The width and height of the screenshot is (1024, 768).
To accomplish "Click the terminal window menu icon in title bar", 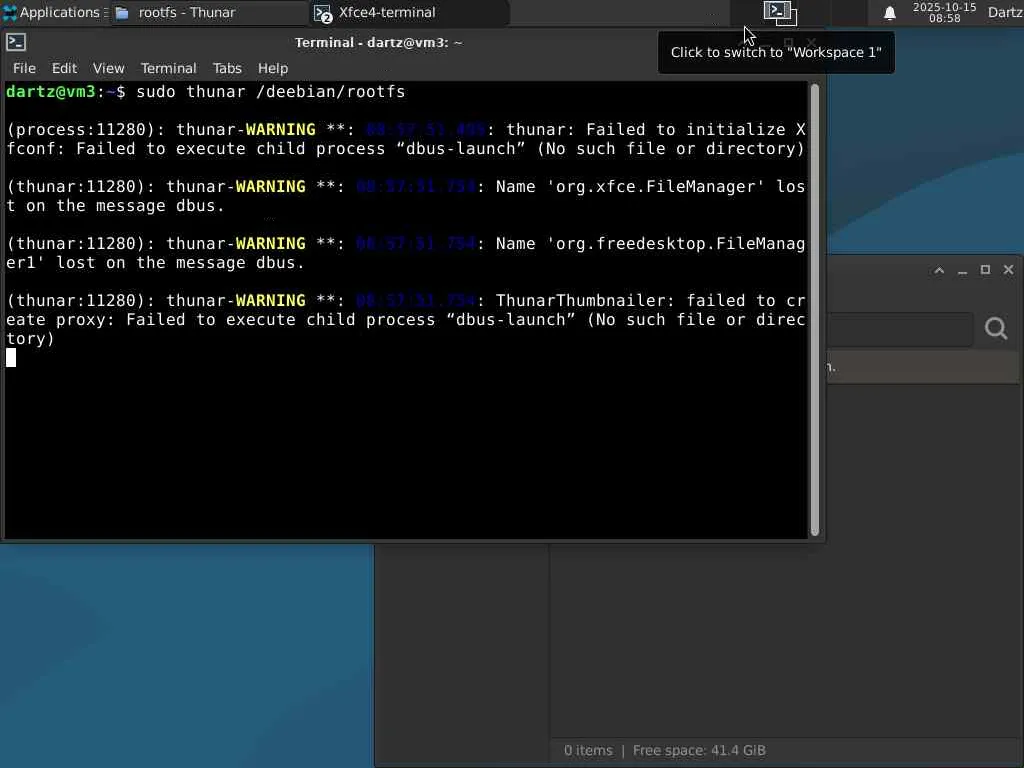I will [16, 42].
